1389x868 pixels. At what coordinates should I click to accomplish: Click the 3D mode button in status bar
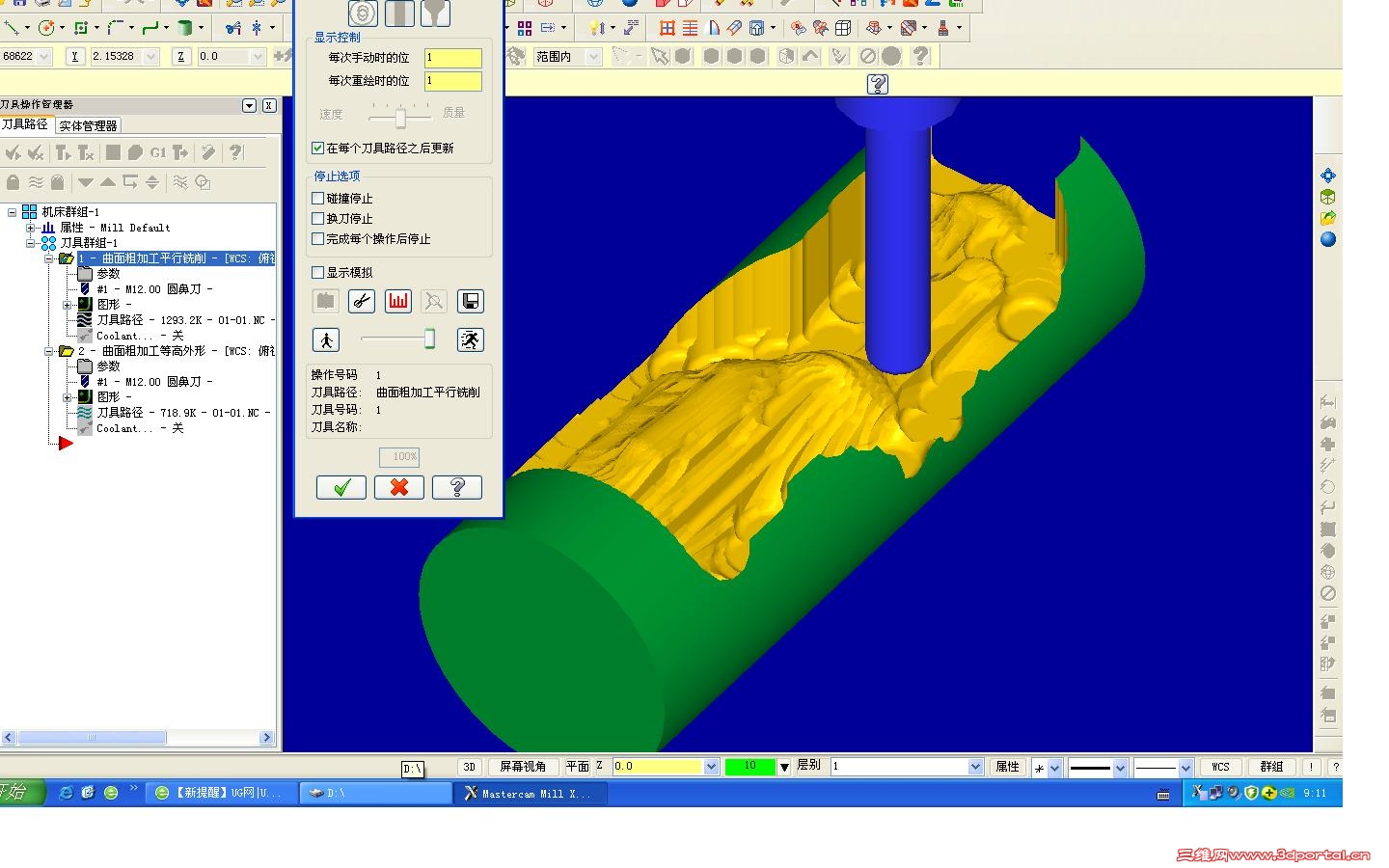pos(470,767)
